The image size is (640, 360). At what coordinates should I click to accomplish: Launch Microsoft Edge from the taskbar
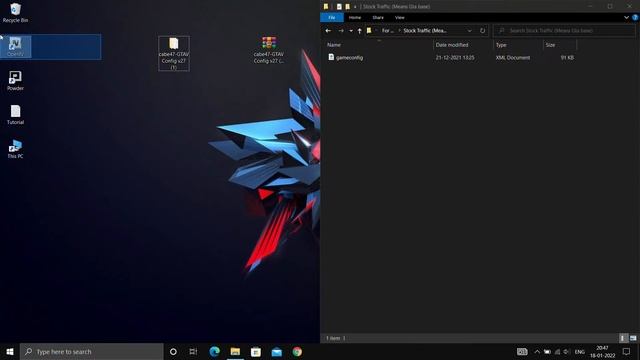[214, 351]
